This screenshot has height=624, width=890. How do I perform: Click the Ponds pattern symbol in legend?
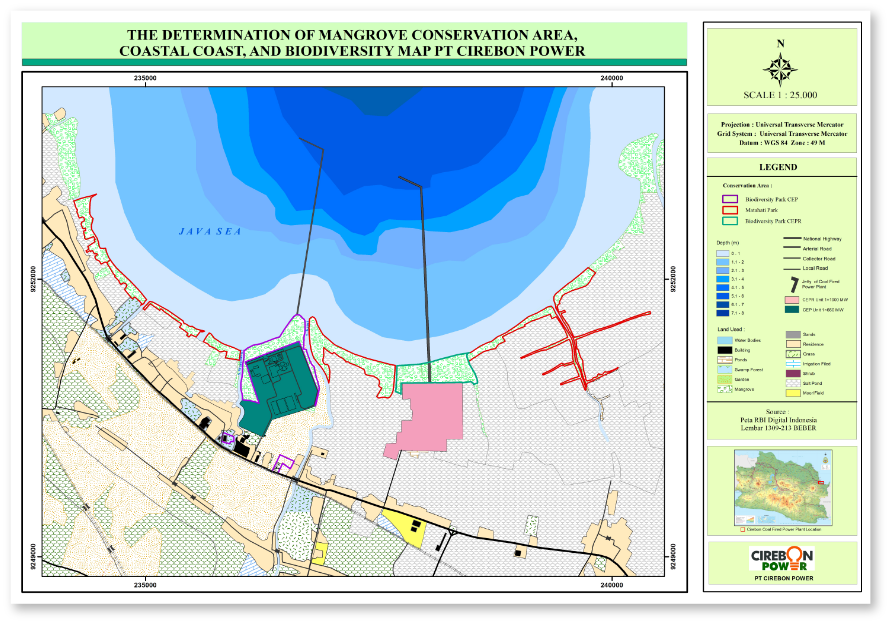(725, 360)
